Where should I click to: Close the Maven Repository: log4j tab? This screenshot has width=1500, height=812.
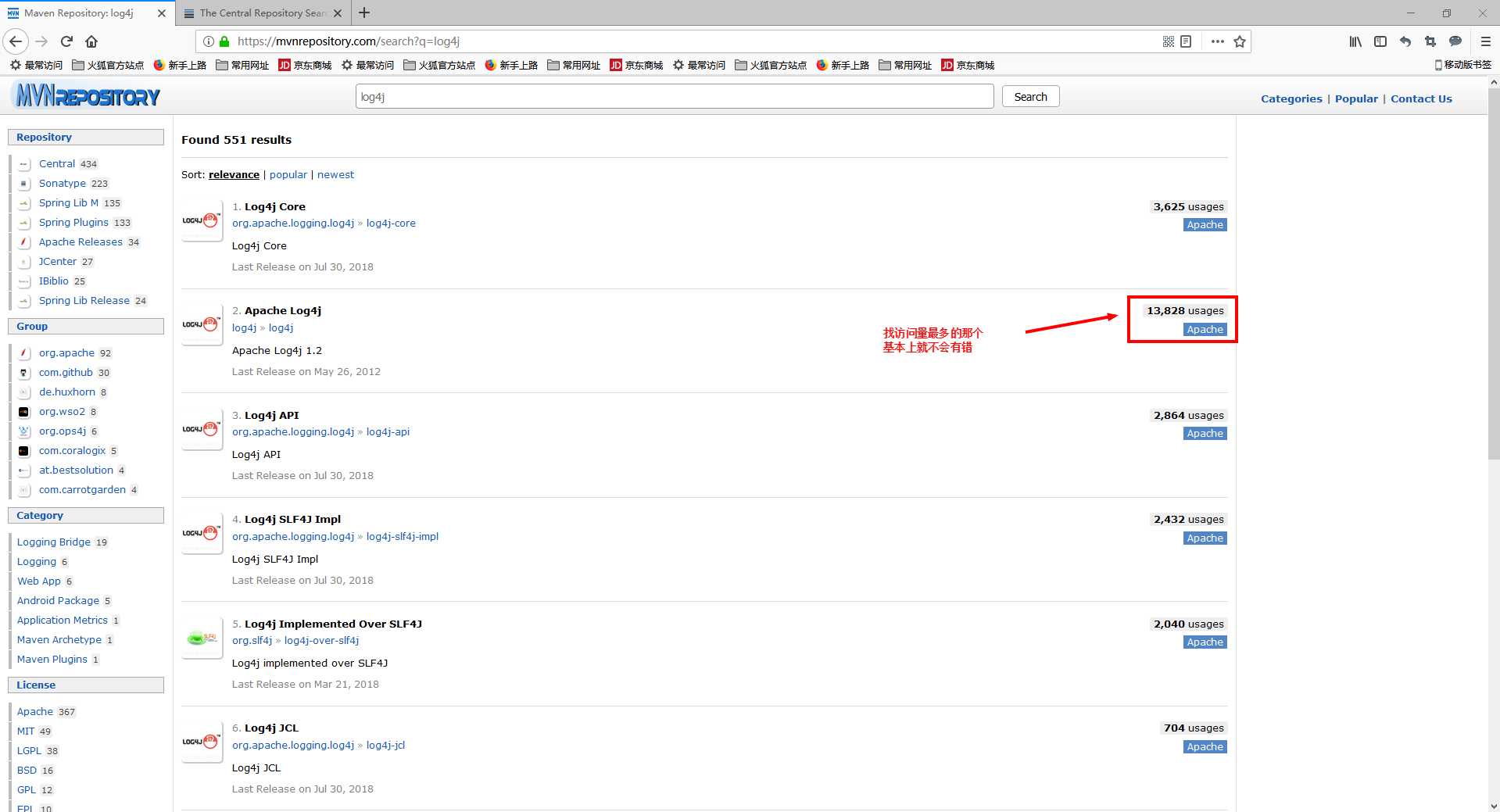coord(162,13)
